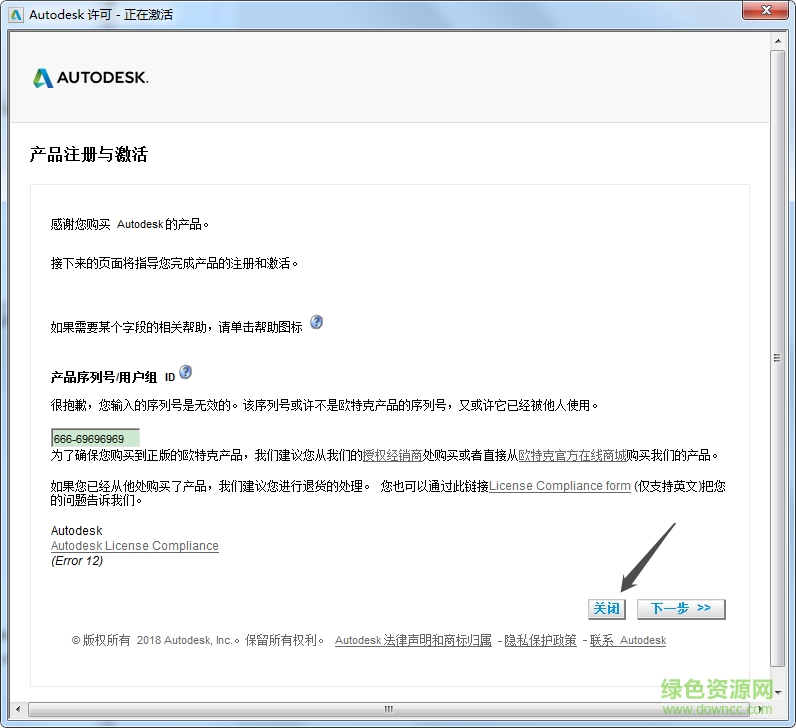Image resolution: width=796 pixels, height=728 pixels.
Task: Click the serial number field 666-69696969
Action: (x=95, y=438)
